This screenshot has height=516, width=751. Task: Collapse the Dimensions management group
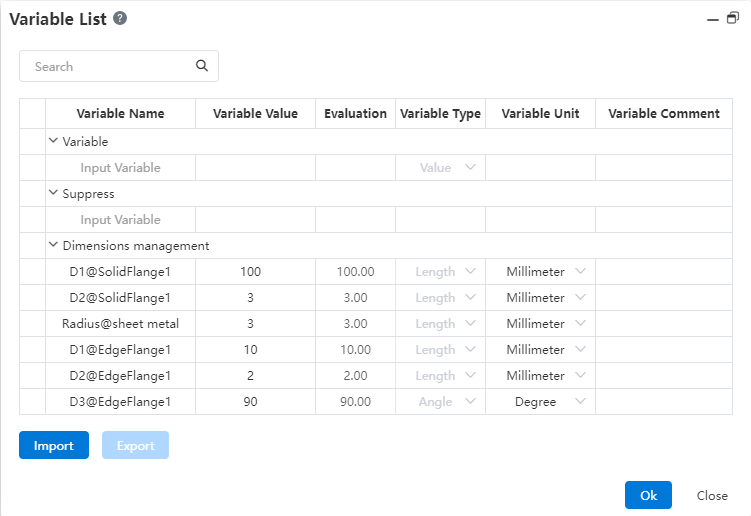click(x=53, y=245)
